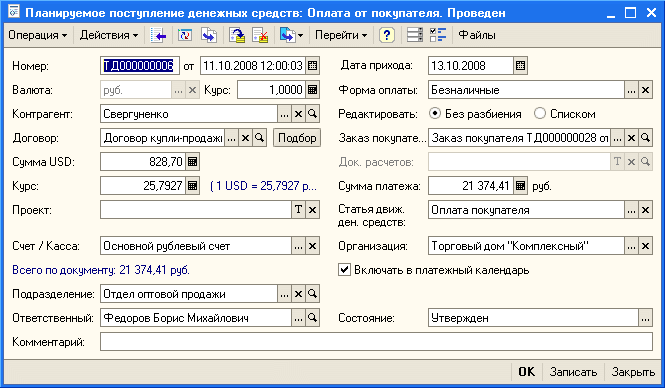The image size is (665, 388).
Task: Click the post document toolbar icon
Action: point(237,35)
